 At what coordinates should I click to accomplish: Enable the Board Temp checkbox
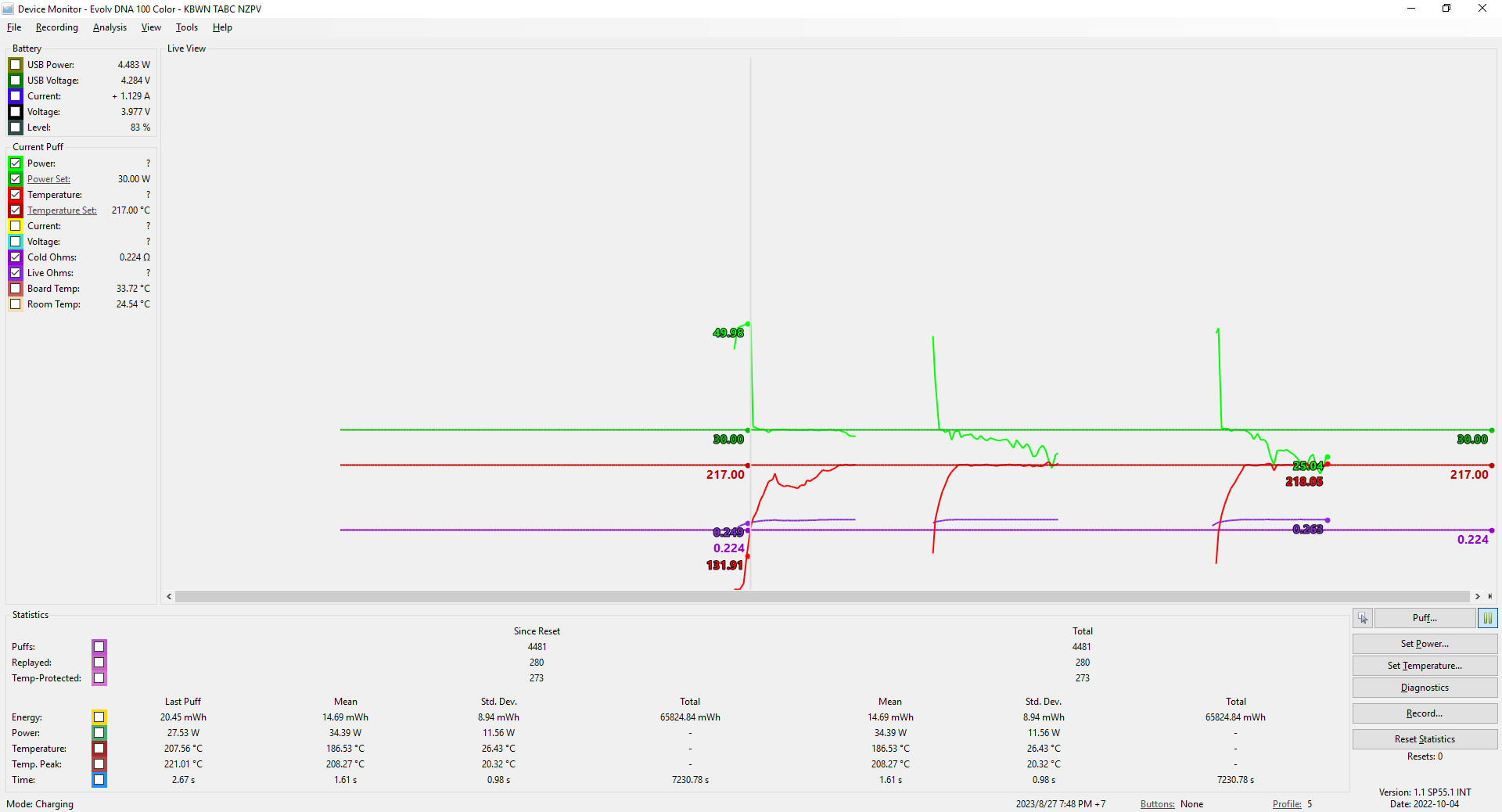(x=16, y=289)
